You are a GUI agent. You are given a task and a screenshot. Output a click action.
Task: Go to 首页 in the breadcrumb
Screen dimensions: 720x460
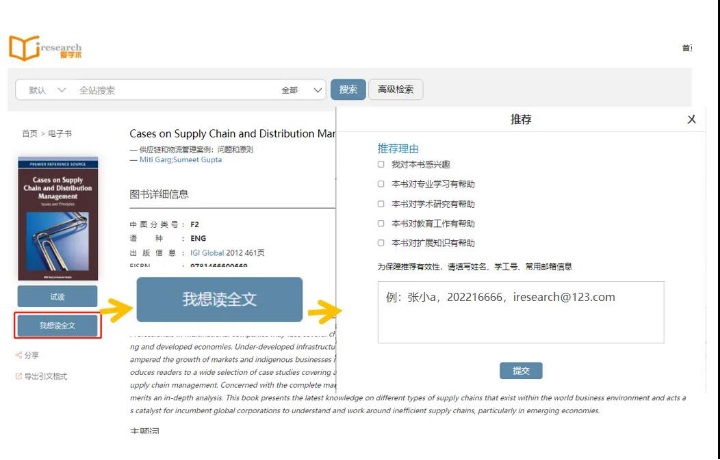[30, 133]
